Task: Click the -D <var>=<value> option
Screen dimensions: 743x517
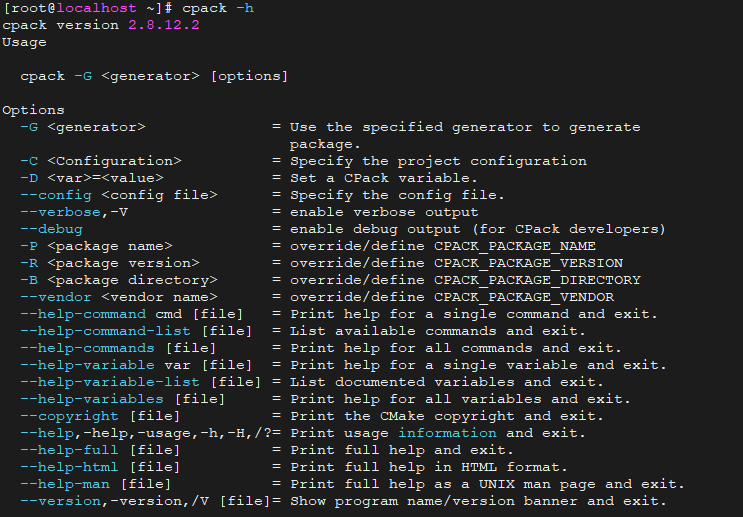Action: [91, 178]
